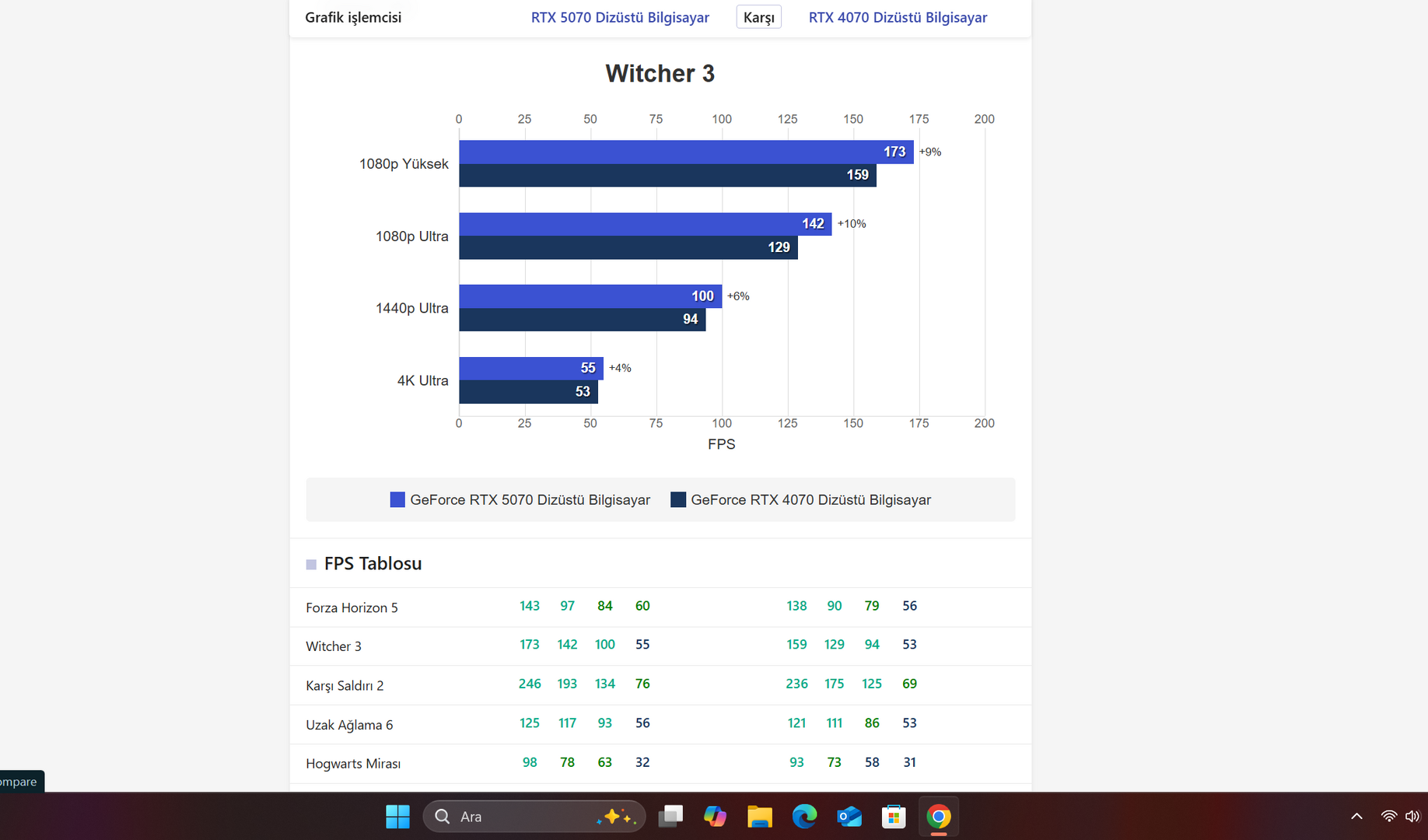The width and height of the screenshot is (1428, 840).
Task: Click the blue 173 FPS bar for 1080p Yüksek
Action: (686, 152)
